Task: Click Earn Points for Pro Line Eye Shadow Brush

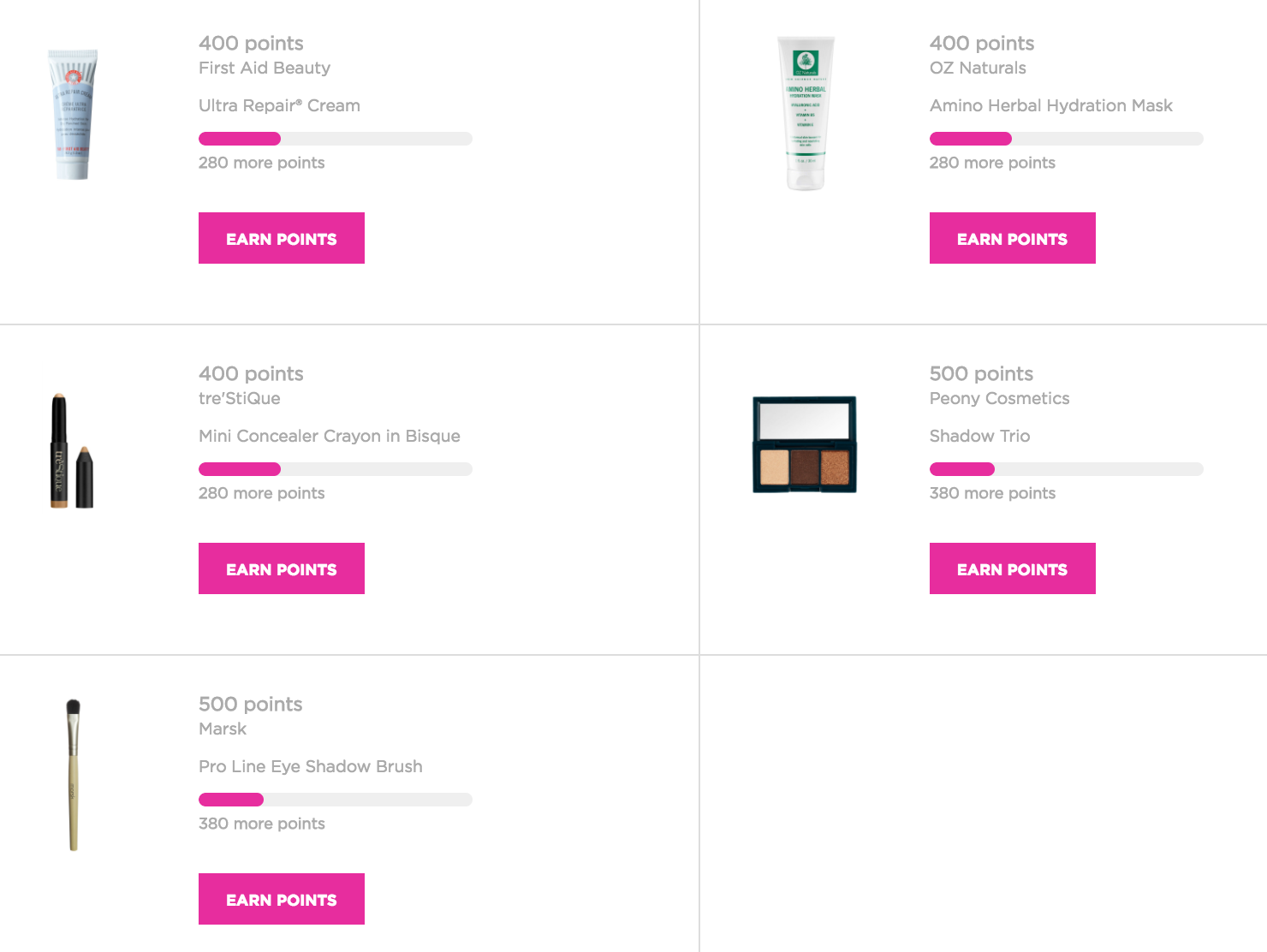Action: click(282, 899)
